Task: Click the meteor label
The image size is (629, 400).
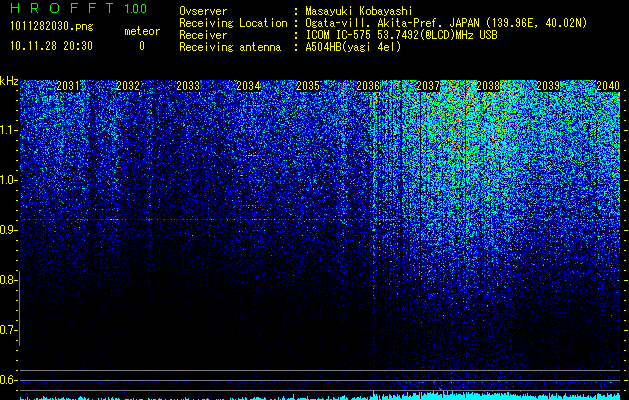Action: click(142, 31)
